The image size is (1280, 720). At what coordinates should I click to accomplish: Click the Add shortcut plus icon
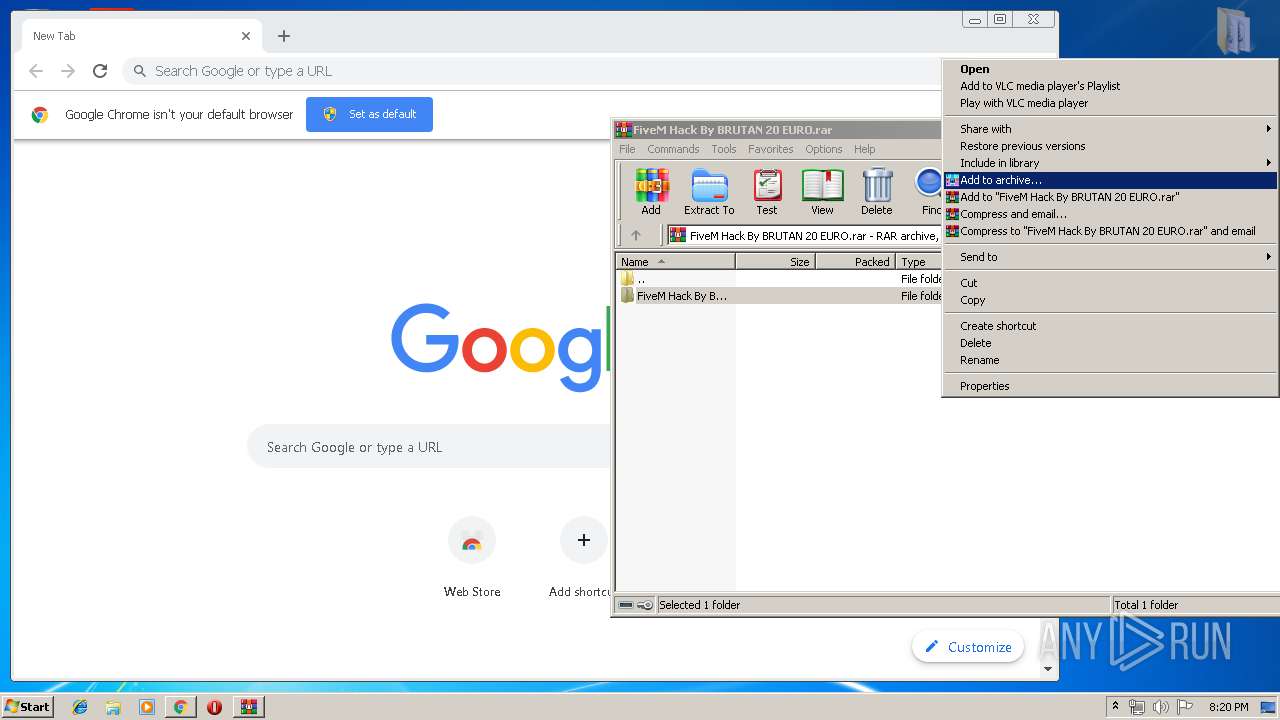[x=583, y=541]
